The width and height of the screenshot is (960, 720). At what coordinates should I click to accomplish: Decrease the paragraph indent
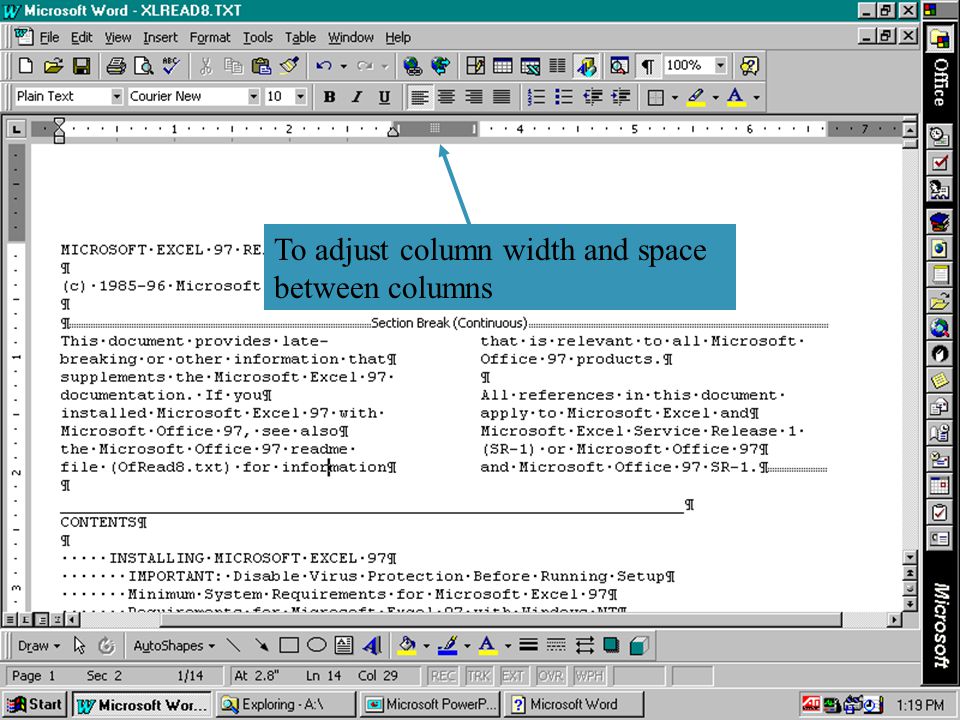click(x=593, y=97)
